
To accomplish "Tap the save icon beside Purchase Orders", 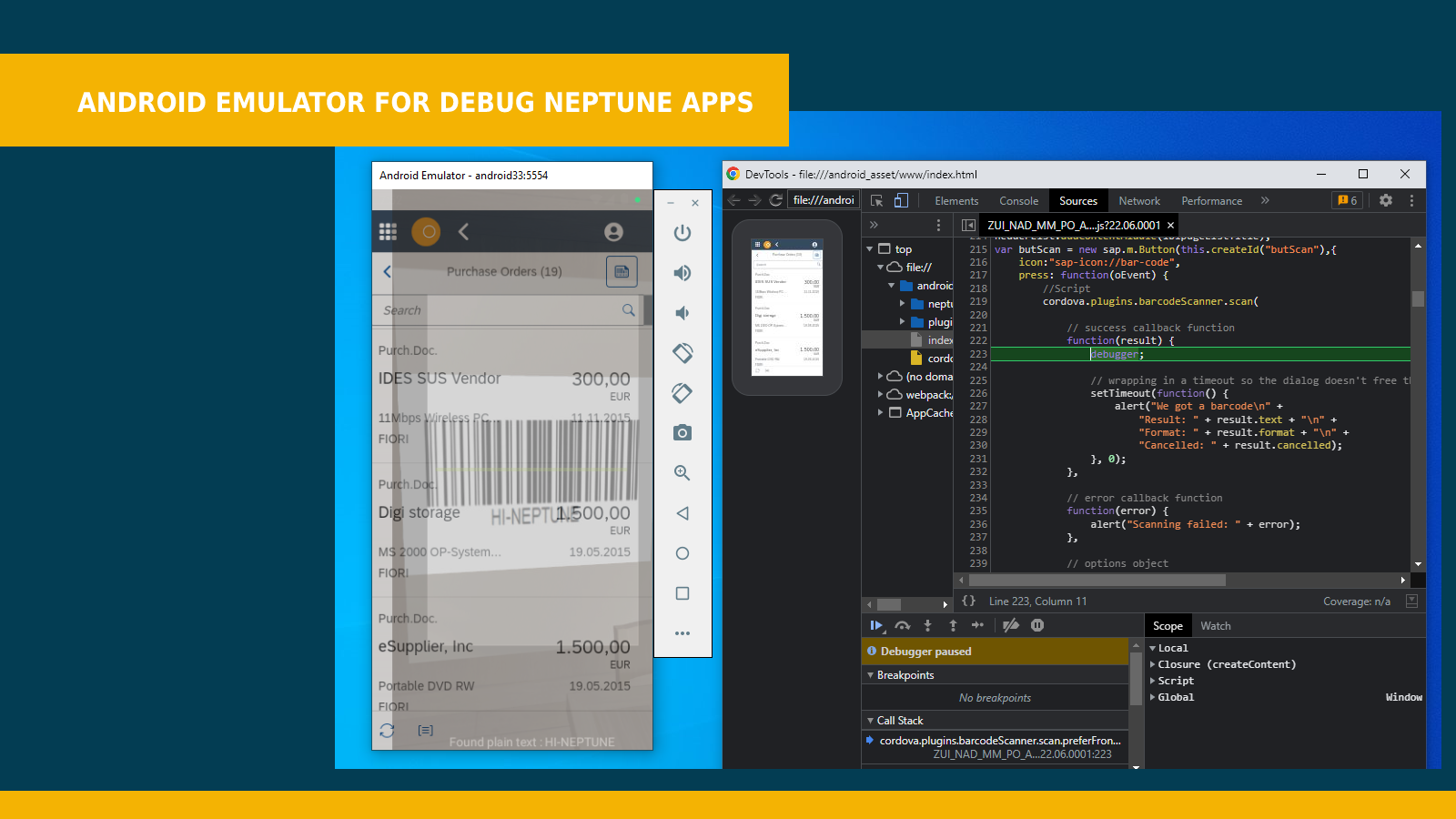I will click(622, 270).
